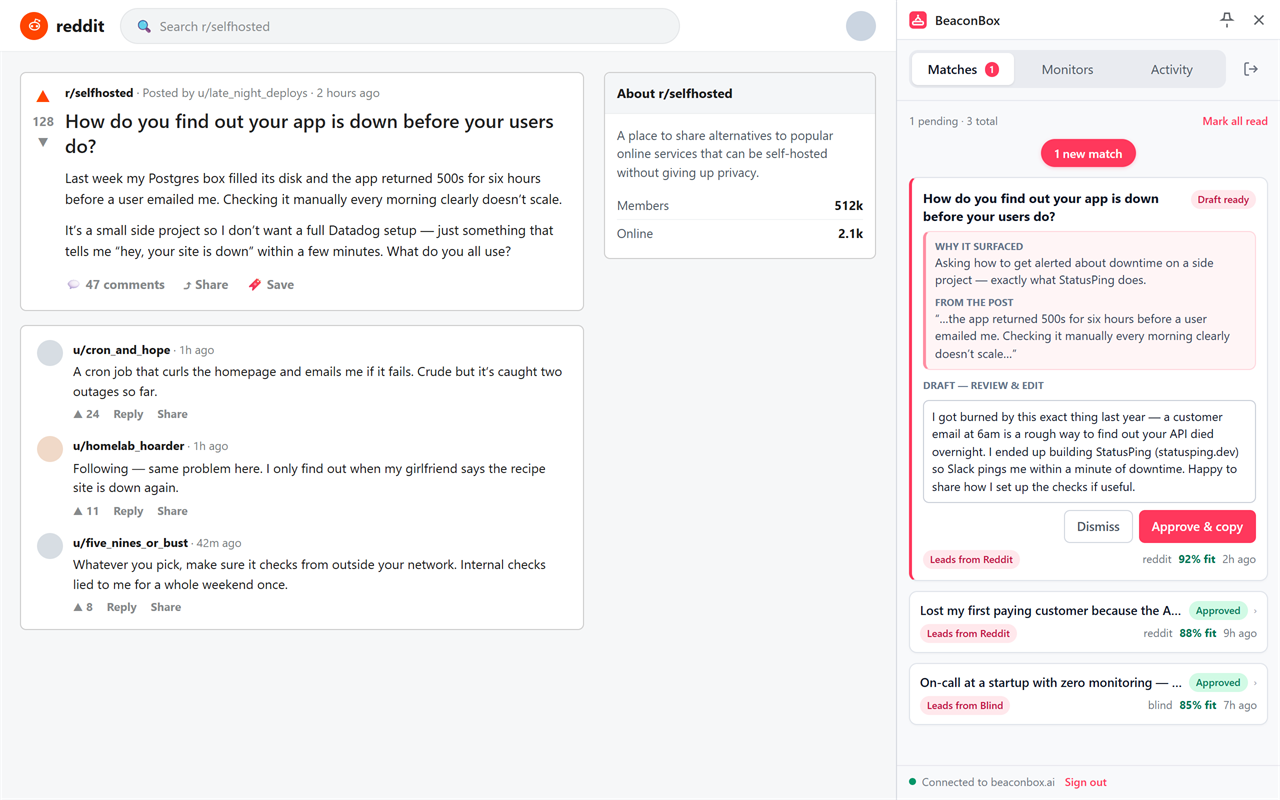Upvote the post about app downtime
The height and width of the screenshot is (800, 1280).
click(x=43, y=97)
